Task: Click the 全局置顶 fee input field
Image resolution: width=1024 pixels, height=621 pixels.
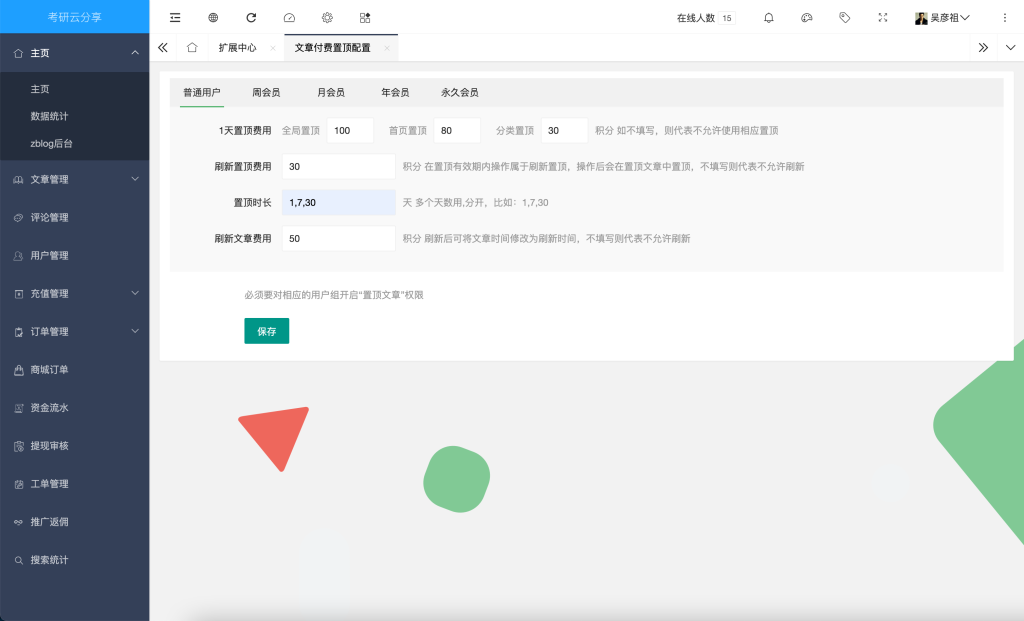Action: tap(349, 131)
